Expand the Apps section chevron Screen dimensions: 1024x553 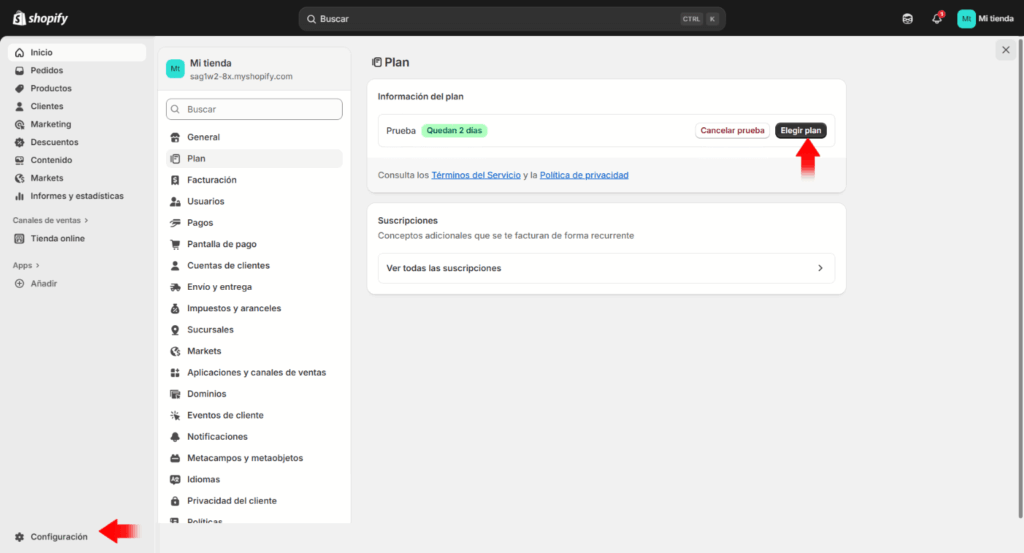38,266
